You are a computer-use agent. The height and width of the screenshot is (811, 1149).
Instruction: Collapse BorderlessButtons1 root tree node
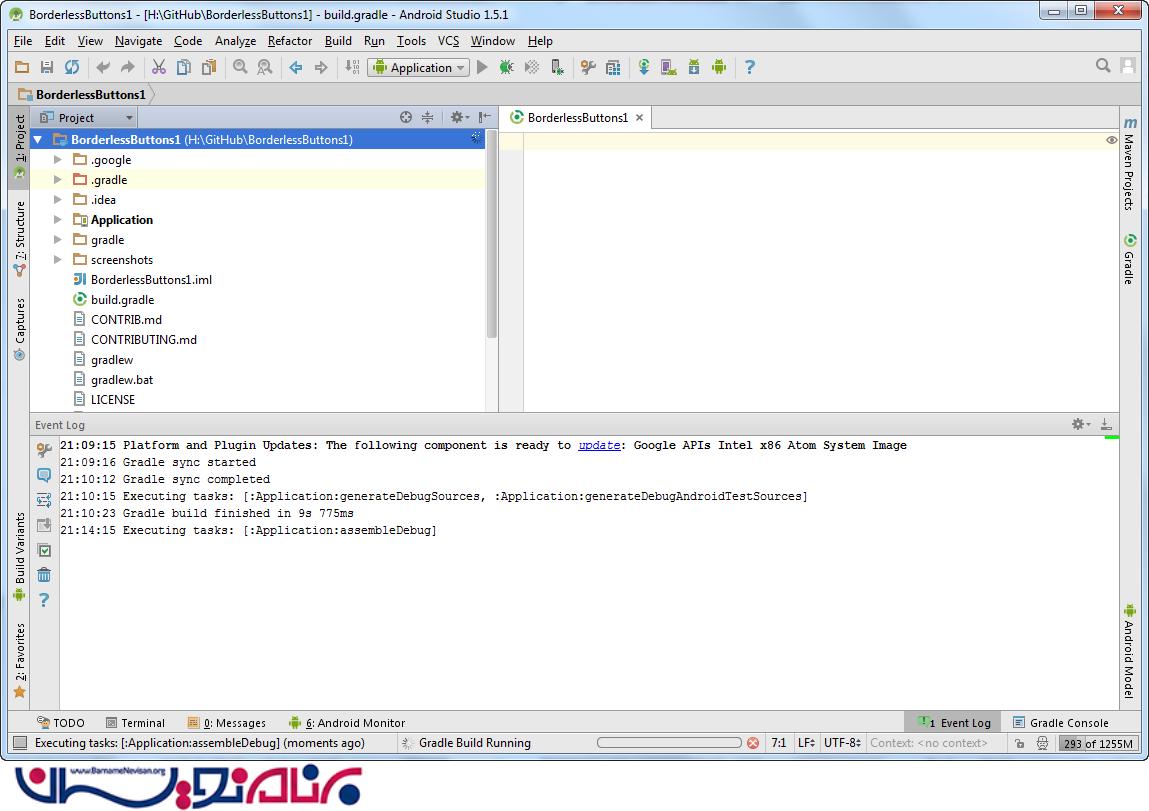point(38,139)
